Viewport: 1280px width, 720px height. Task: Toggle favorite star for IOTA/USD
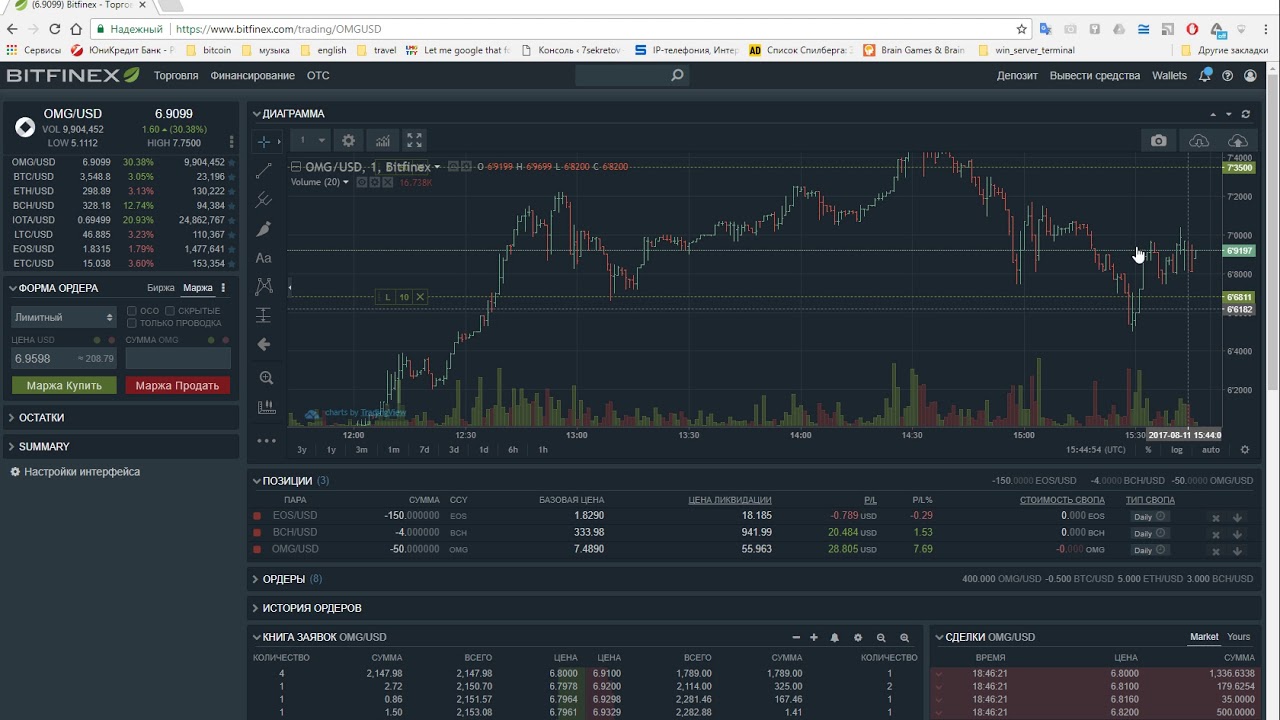(x=232, y=220)
